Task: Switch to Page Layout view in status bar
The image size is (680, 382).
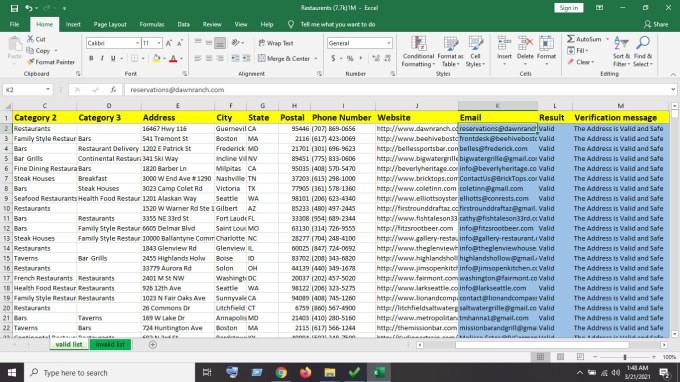Action: point(560,357)
